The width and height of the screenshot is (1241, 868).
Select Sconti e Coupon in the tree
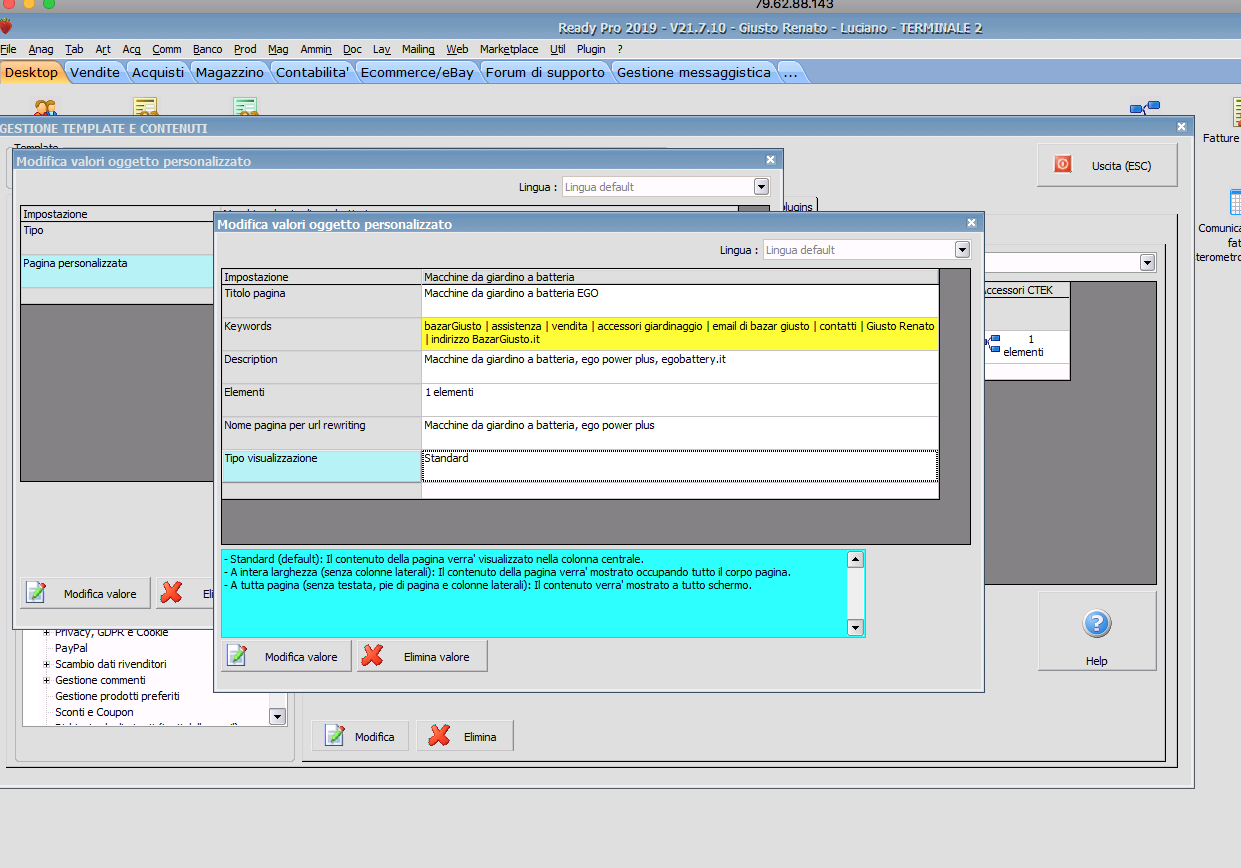tap(94, 712)
